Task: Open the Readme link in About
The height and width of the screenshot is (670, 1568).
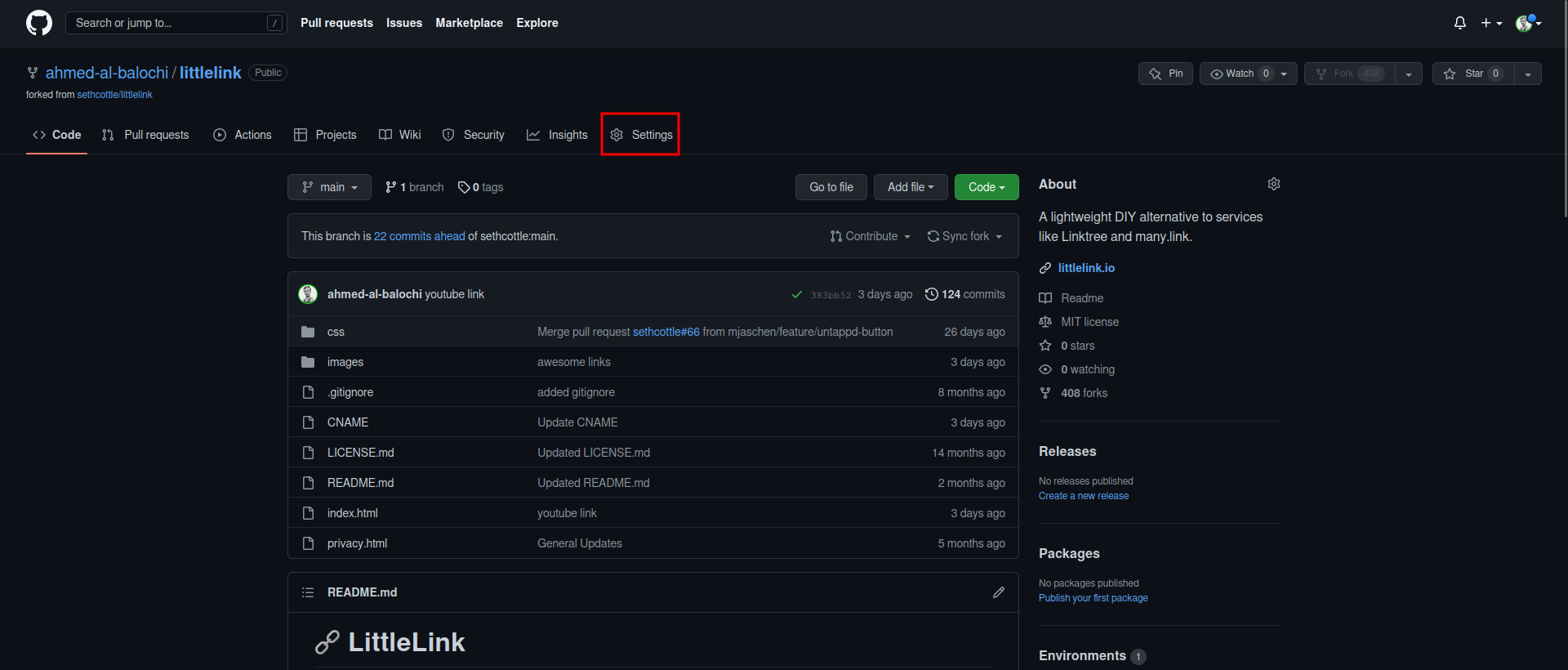Action: click(x=1071, y=298)
